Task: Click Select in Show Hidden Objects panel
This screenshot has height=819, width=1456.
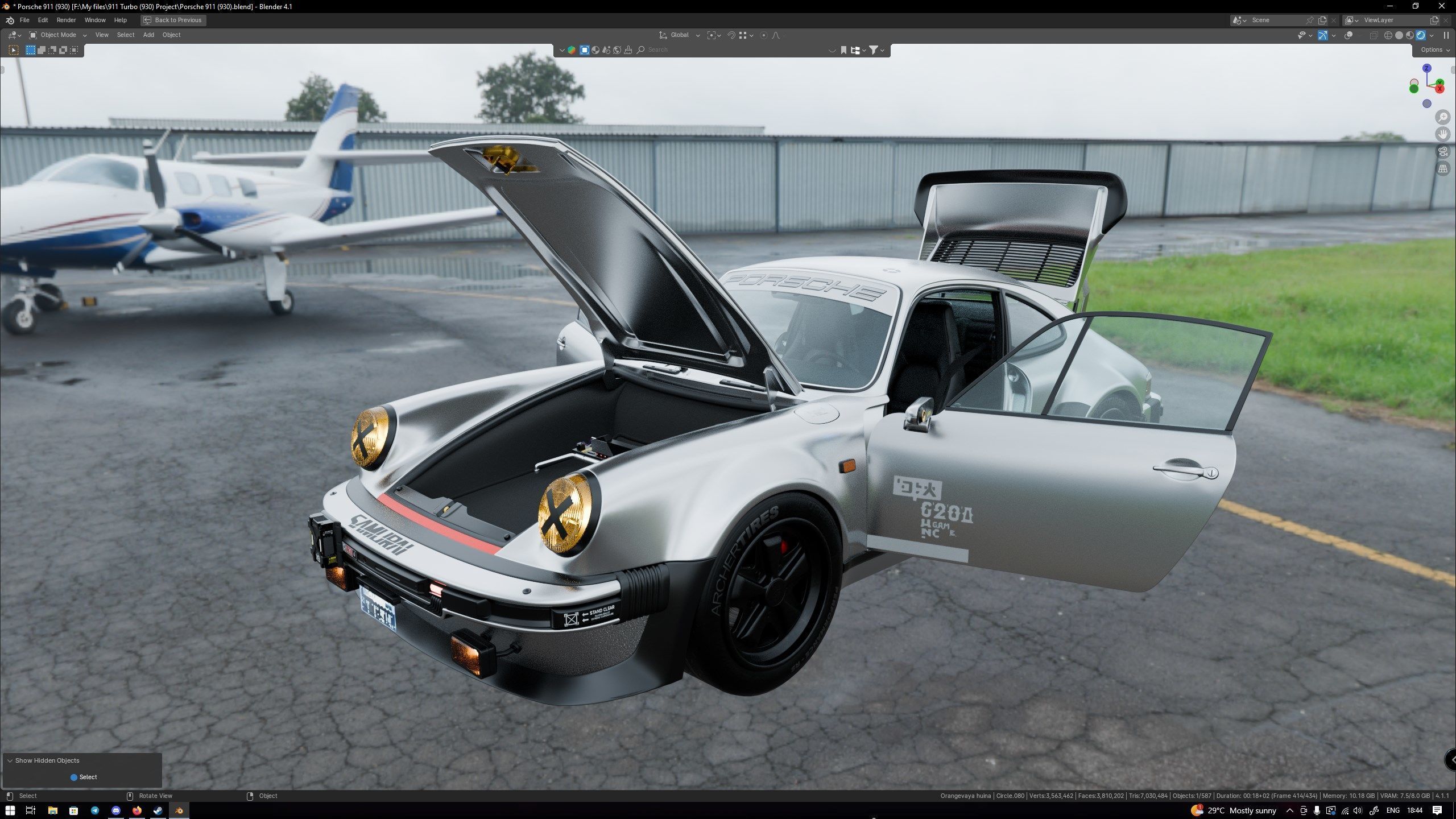Action: point(84,777)
